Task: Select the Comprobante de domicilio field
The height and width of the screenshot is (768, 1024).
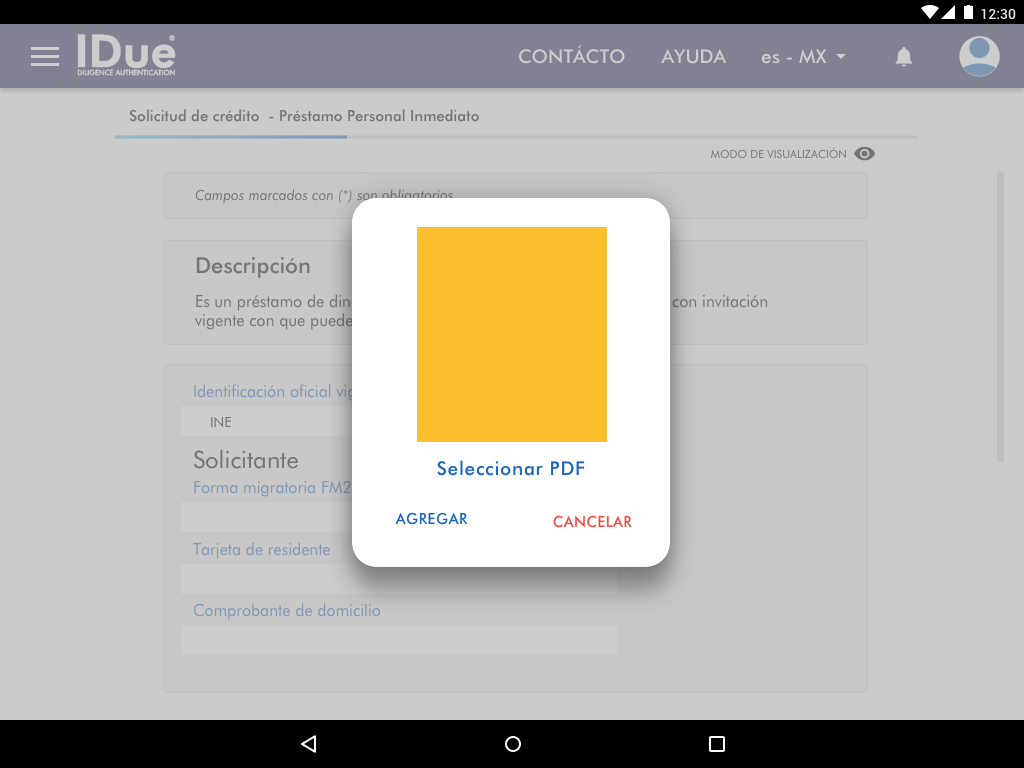Action: [398, 640]
